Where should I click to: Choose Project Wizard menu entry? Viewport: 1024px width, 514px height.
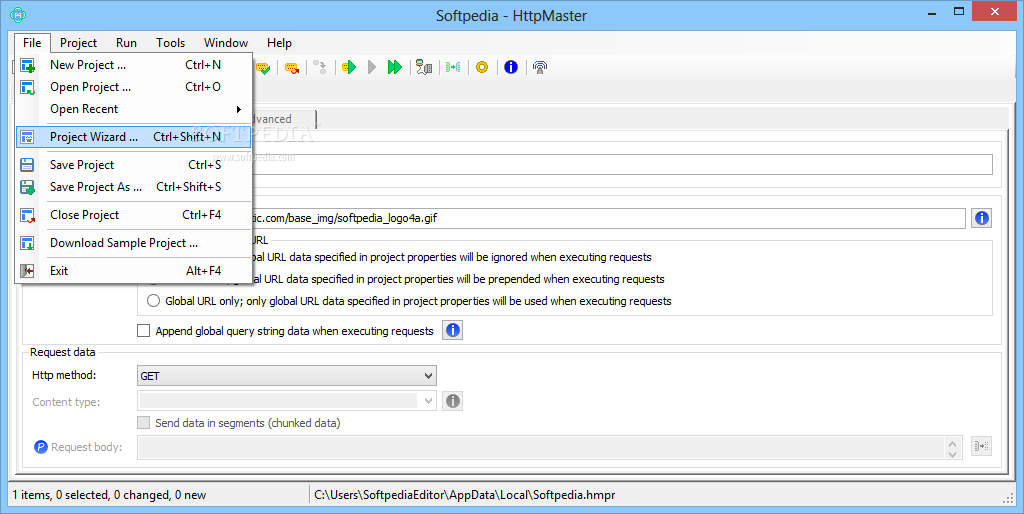[134, 137]
